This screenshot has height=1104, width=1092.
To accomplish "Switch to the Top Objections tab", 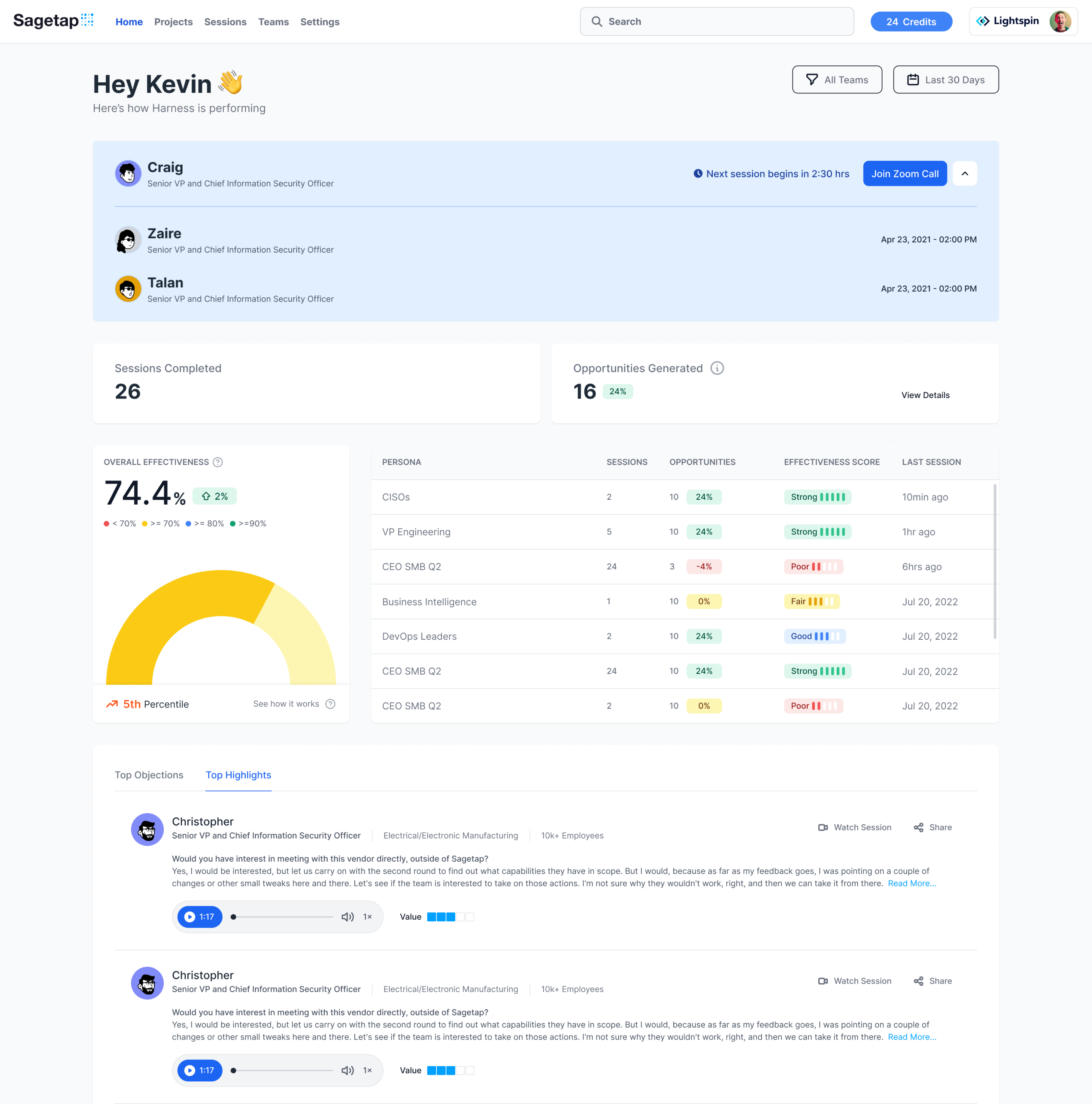I will point(149,775).
